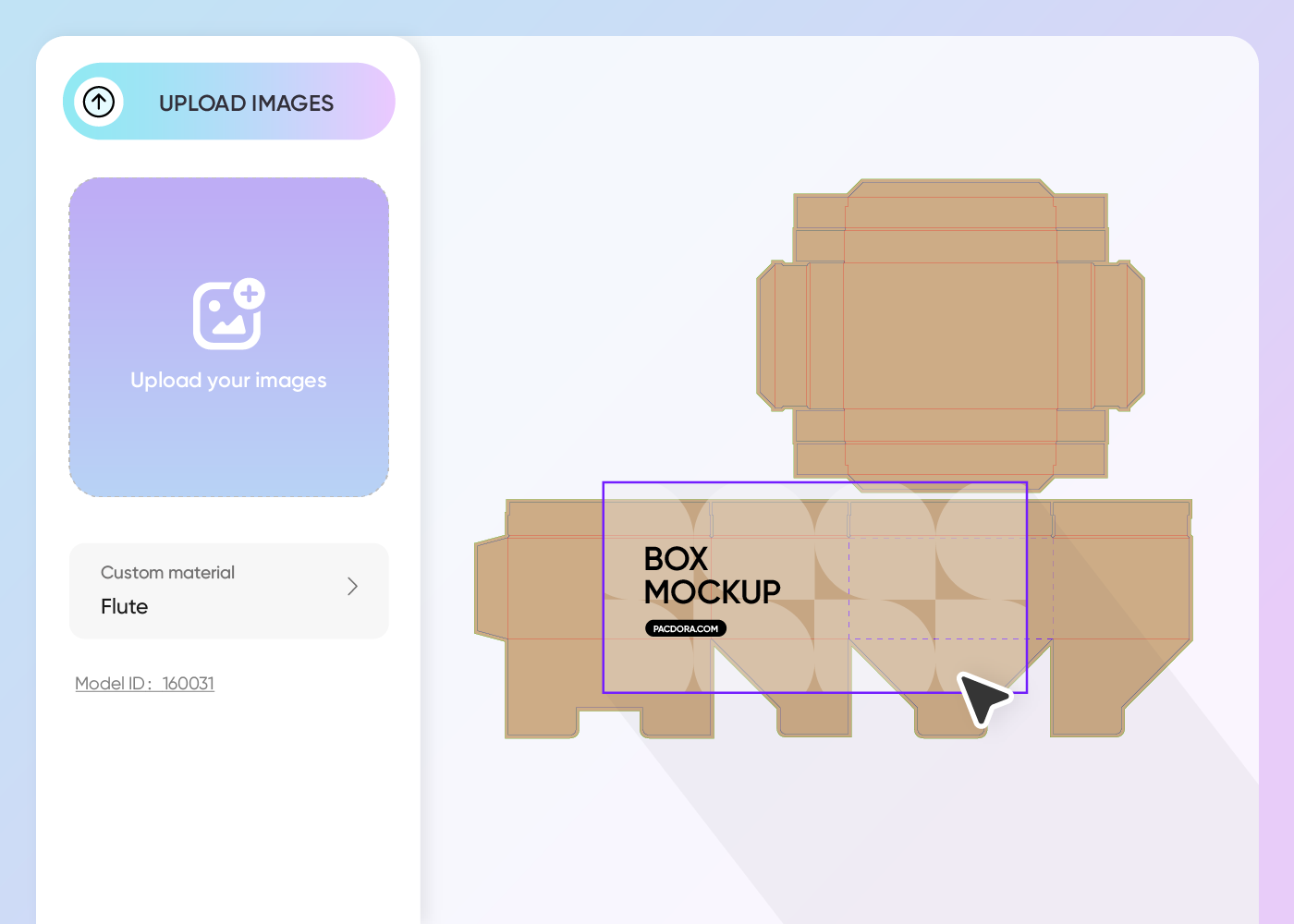Click the circular icon in Upload Images button
The width and height of the screenshot is (1294, 924).
pos(99,102)
